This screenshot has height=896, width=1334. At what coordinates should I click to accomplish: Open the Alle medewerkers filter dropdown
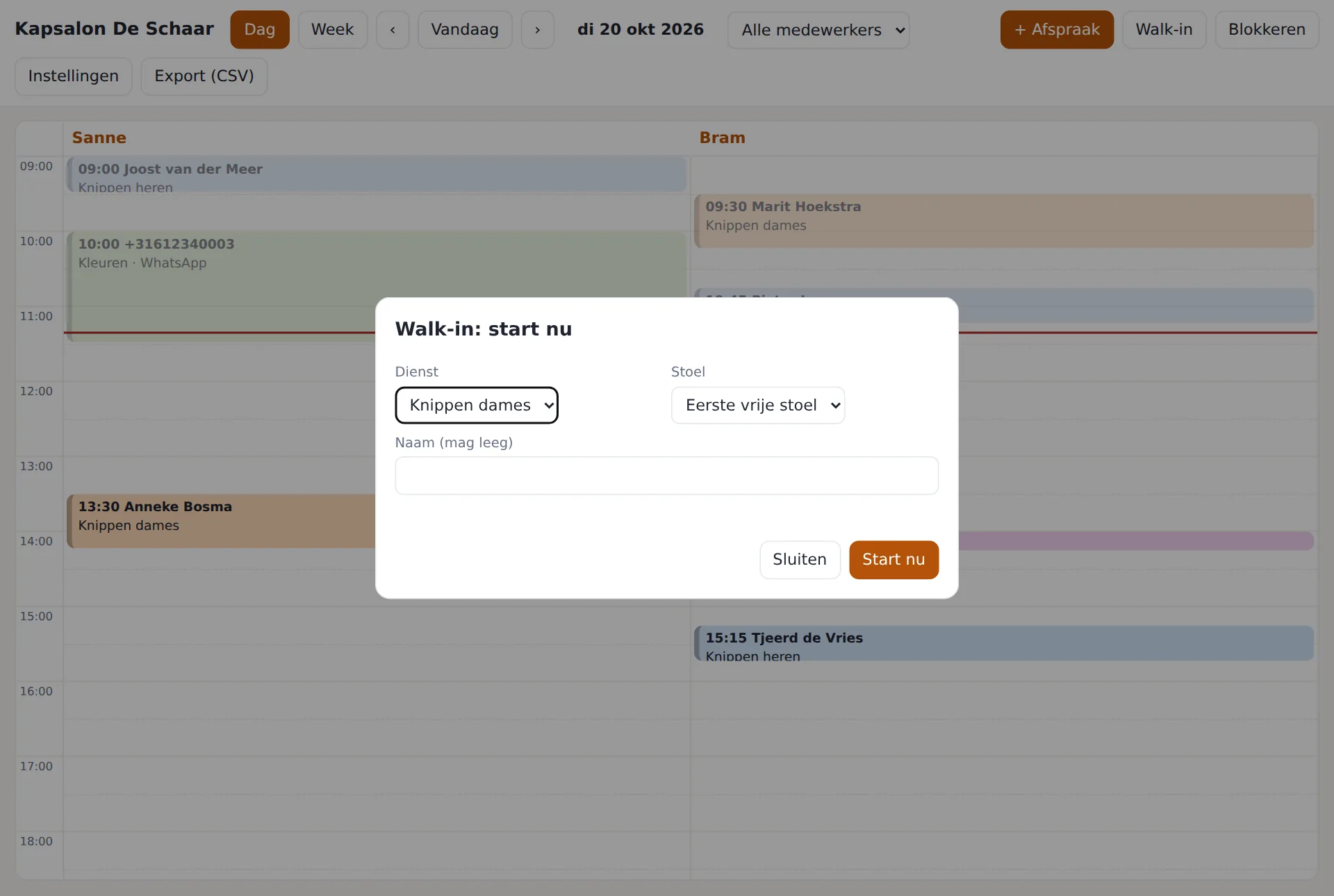click(818, 31)
